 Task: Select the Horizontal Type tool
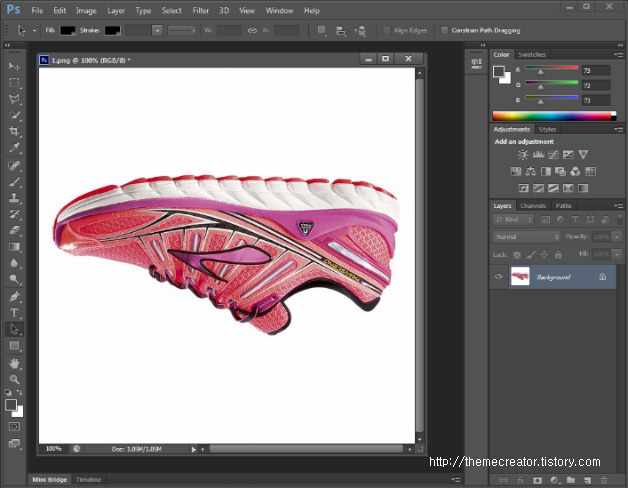tap(14, 313)
